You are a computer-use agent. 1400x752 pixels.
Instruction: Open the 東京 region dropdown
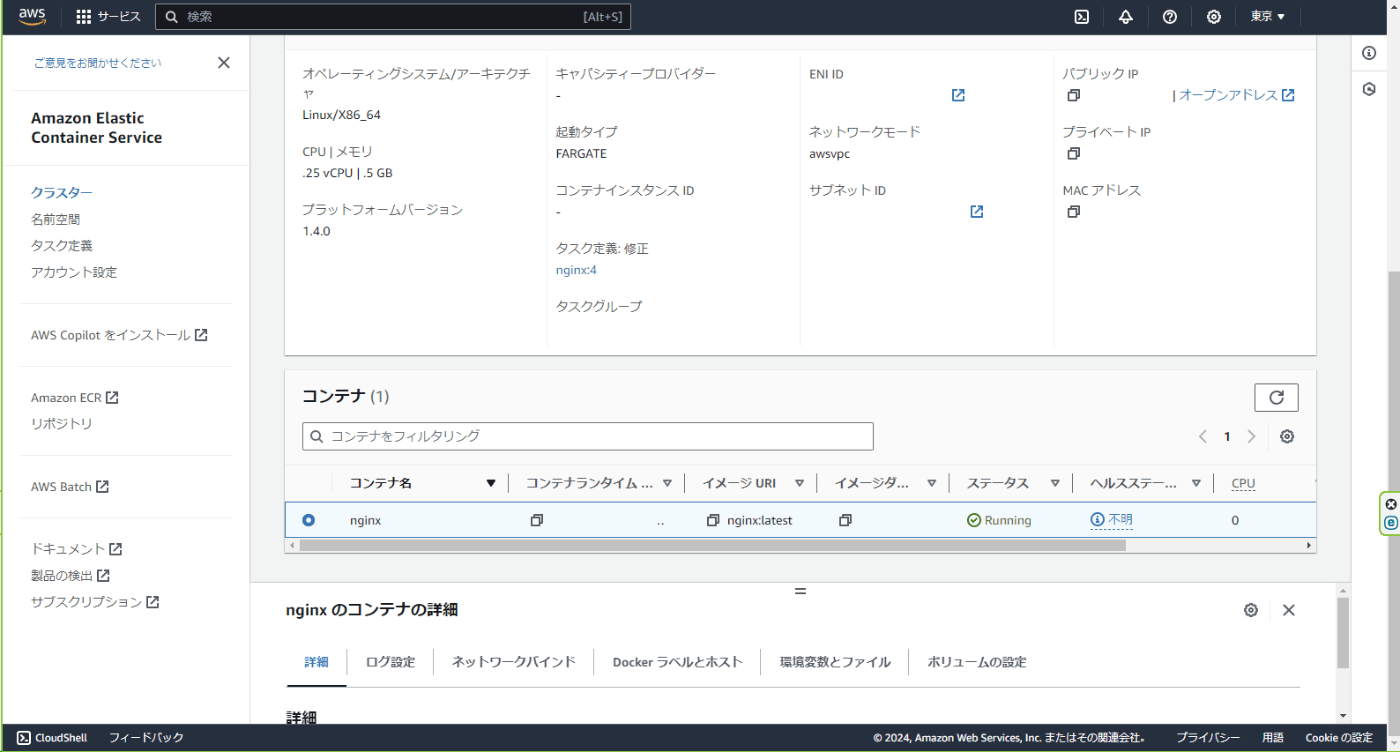[x=1268, y=17]
